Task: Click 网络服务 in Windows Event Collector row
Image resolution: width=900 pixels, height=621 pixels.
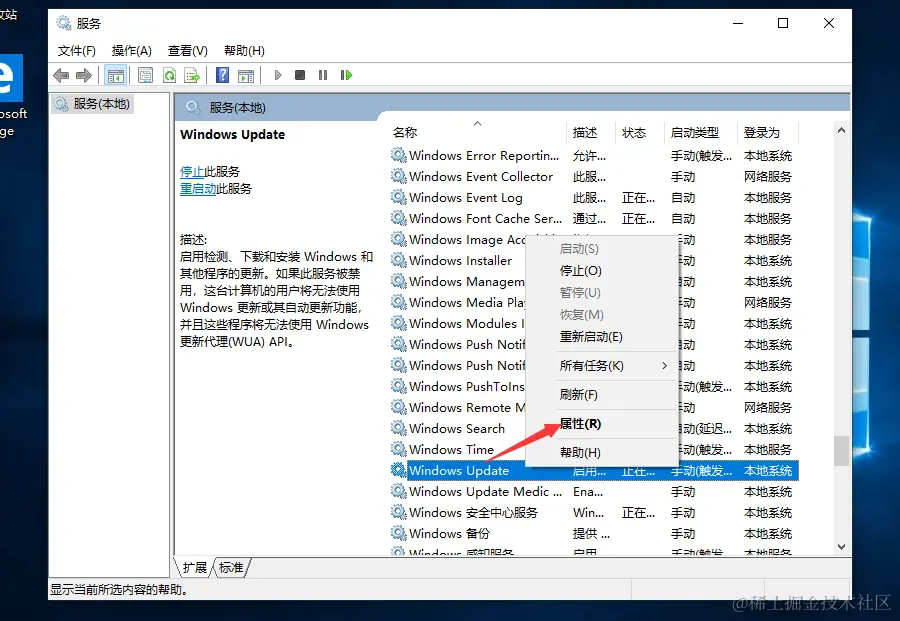Action: (x=767, y=176)
